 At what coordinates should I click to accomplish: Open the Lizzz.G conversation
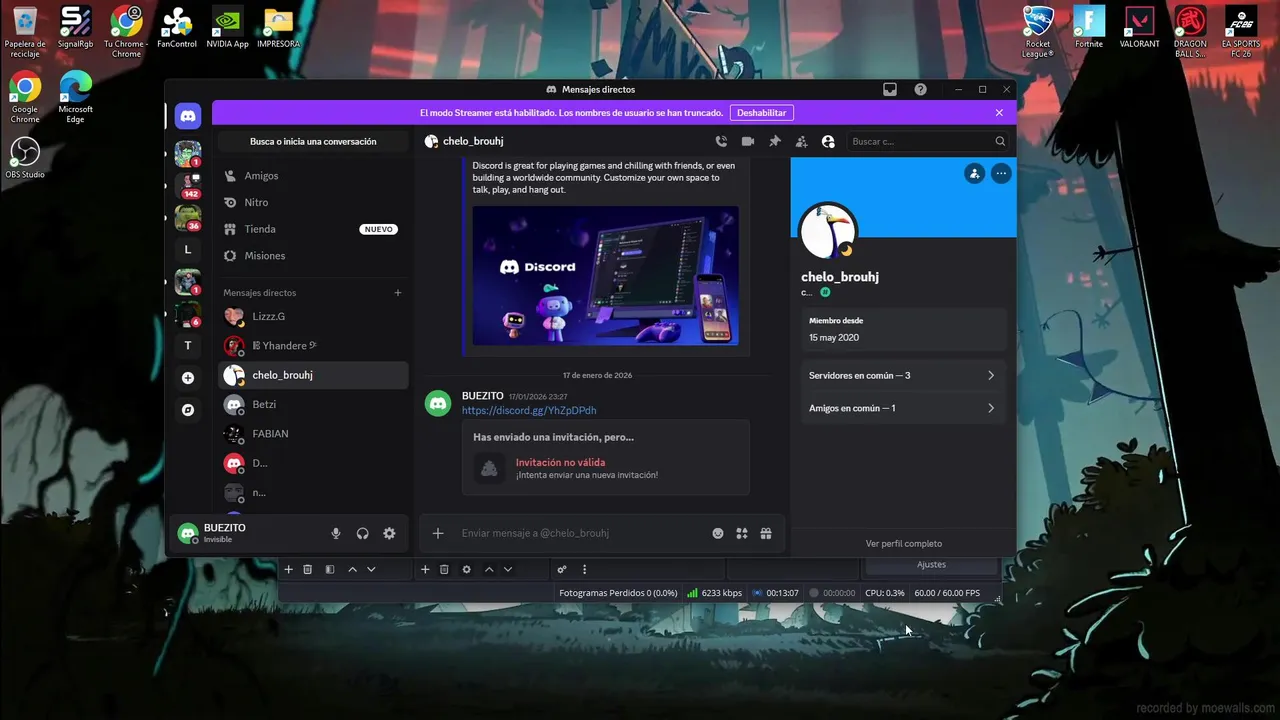[313, 316]
